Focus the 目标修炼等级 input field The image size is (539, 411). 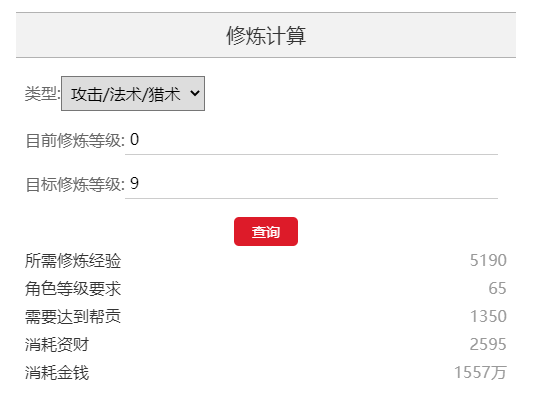[311, 184]
